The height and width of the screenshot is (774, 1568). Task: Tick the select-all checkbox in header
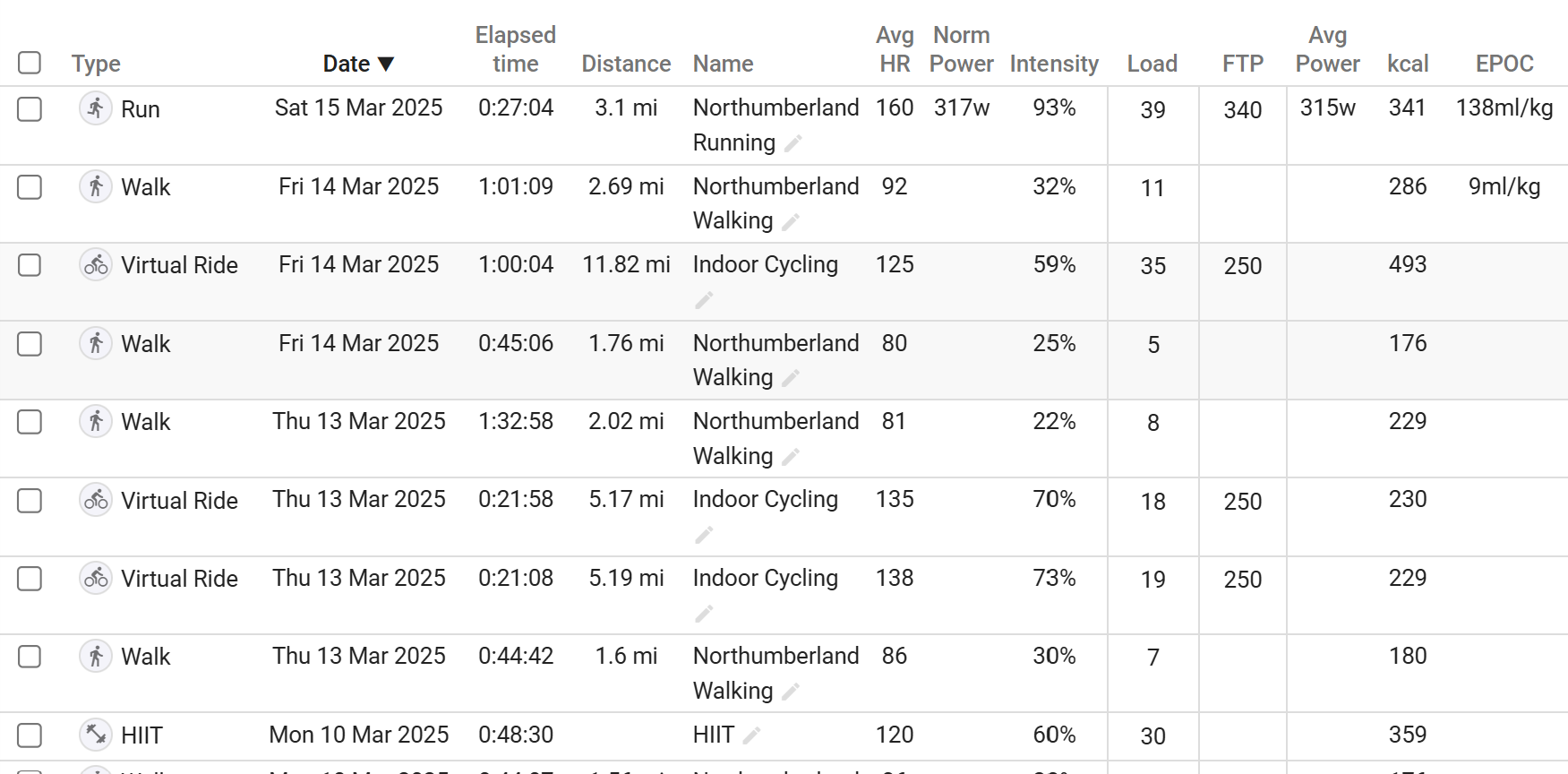tap(30, 63)
